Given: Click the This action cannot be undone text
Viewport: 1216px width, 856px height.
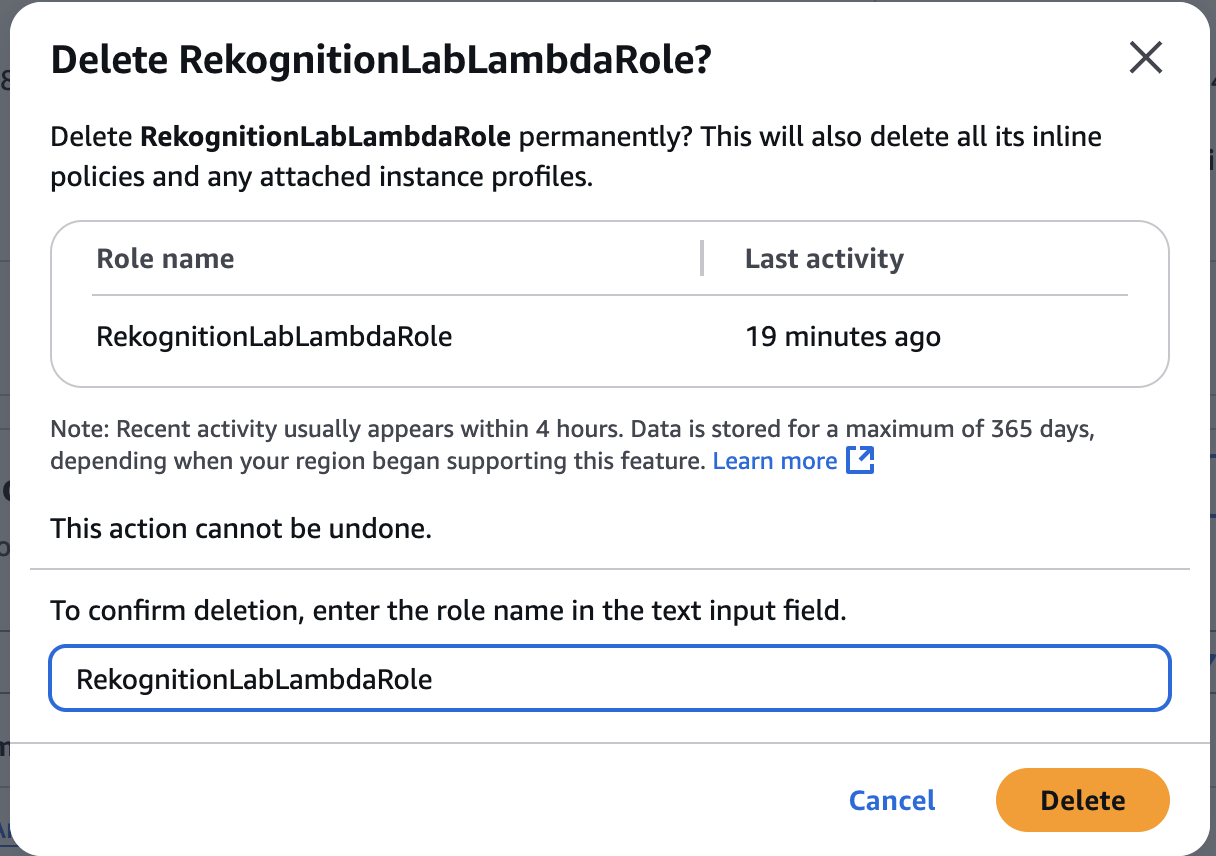Looking at the screenshot, I should click(x=241, y=528).
